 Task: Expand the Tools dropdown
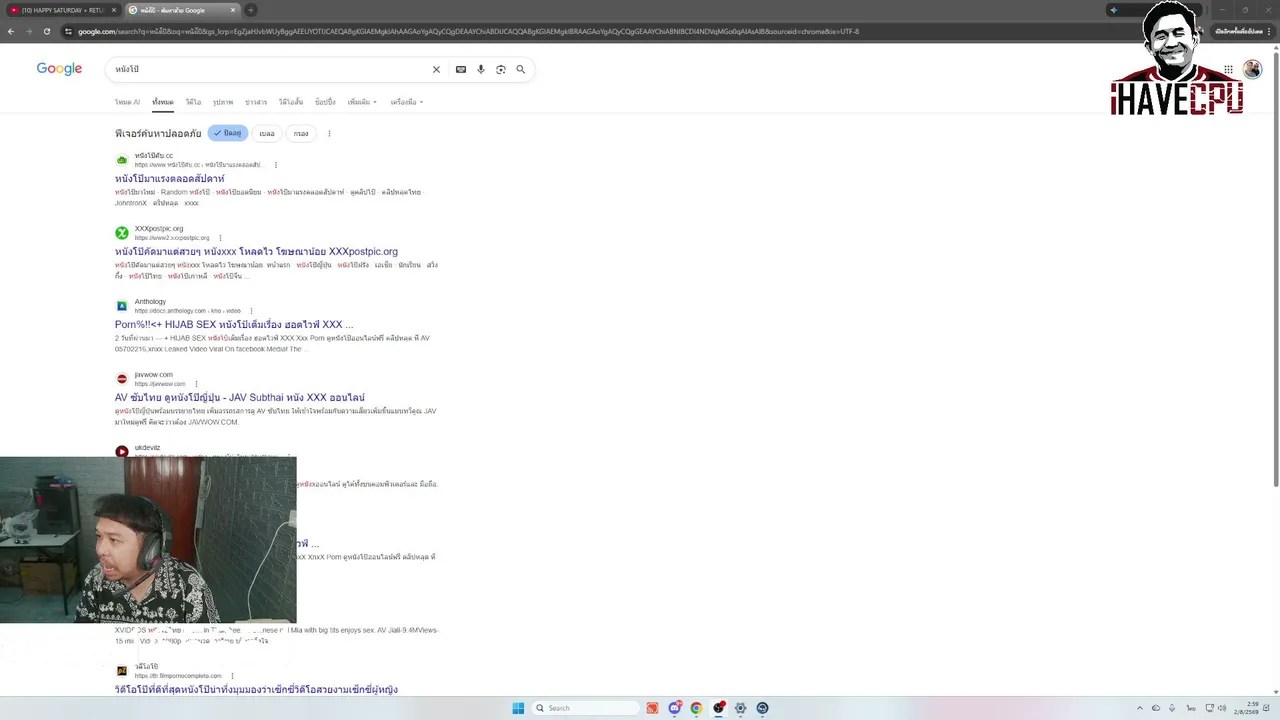coord(407,102)
